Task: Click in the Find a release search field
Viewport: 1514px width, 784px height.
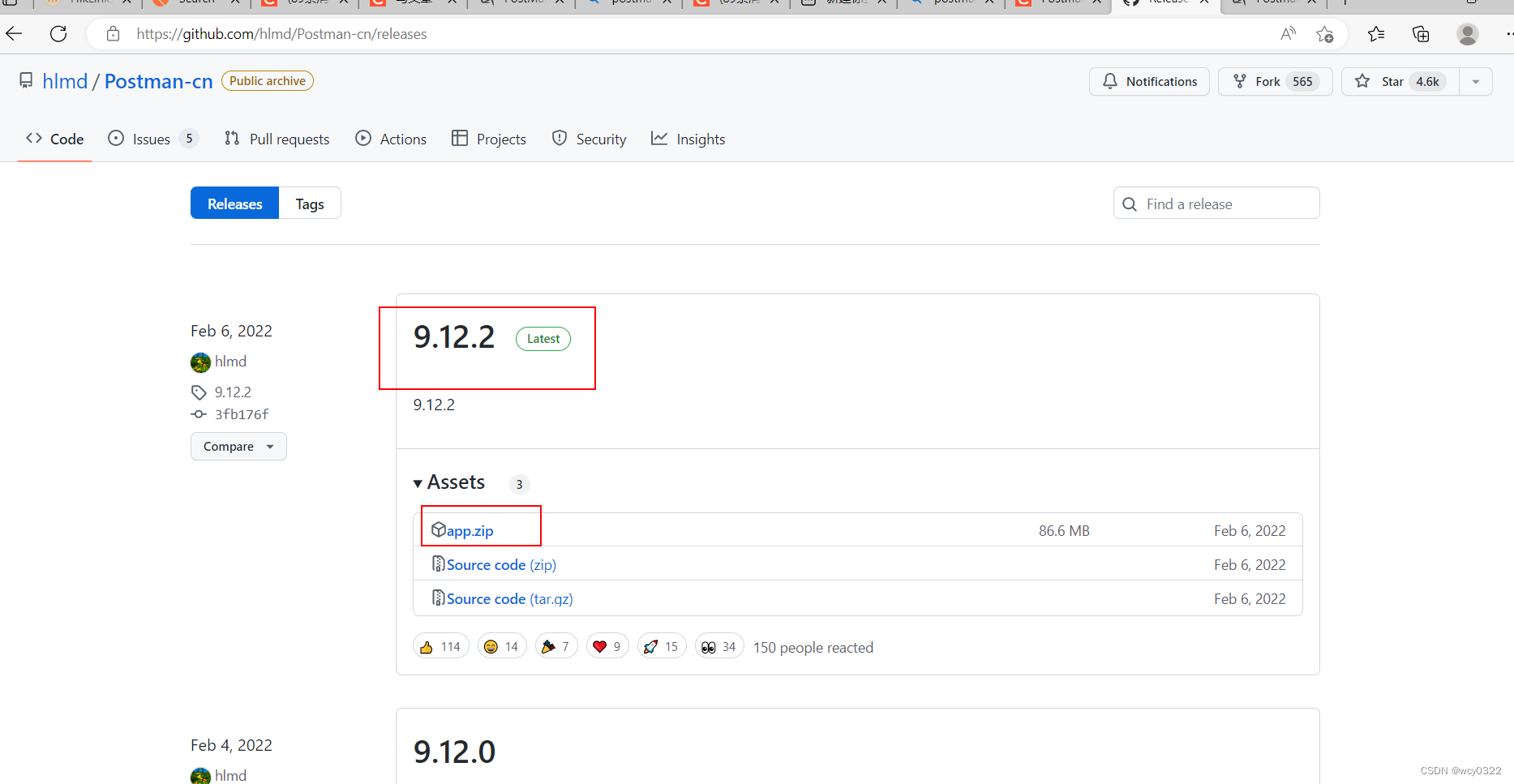Action: (x=1216, y=203)
